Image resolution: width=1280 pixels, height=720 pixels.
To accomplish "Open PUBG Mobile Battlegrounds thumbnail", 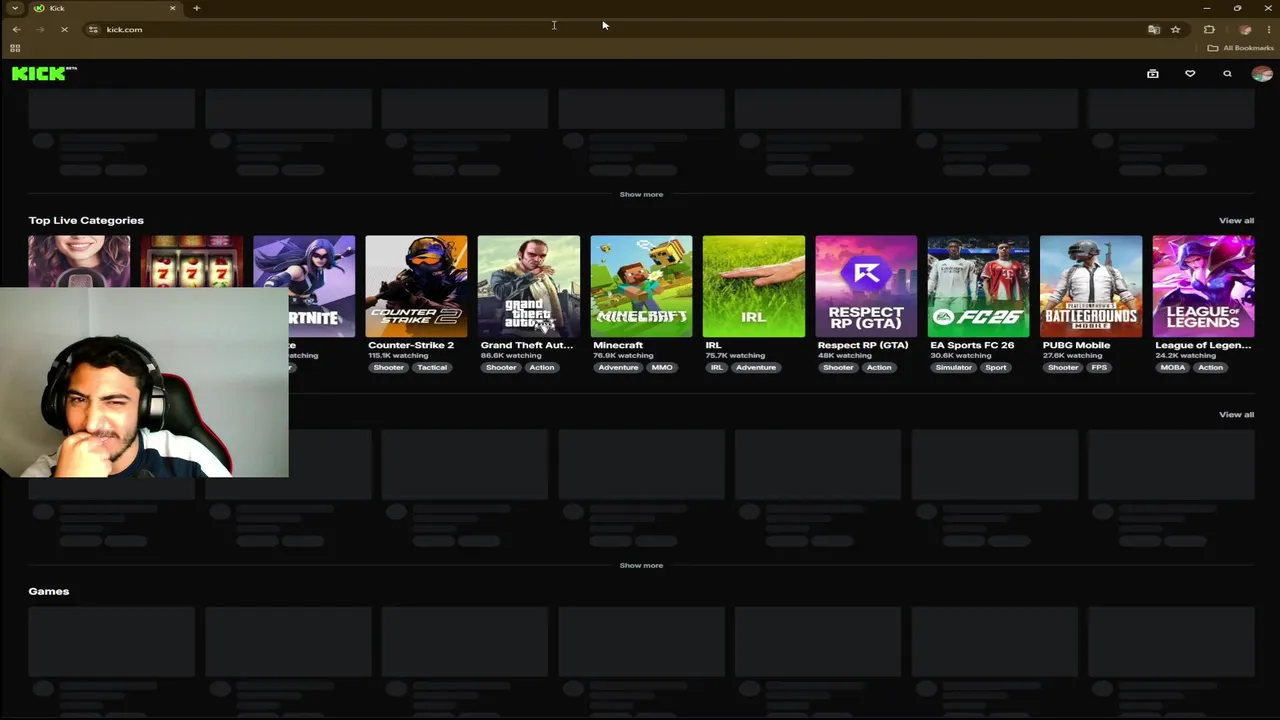I will point(1091,286).
